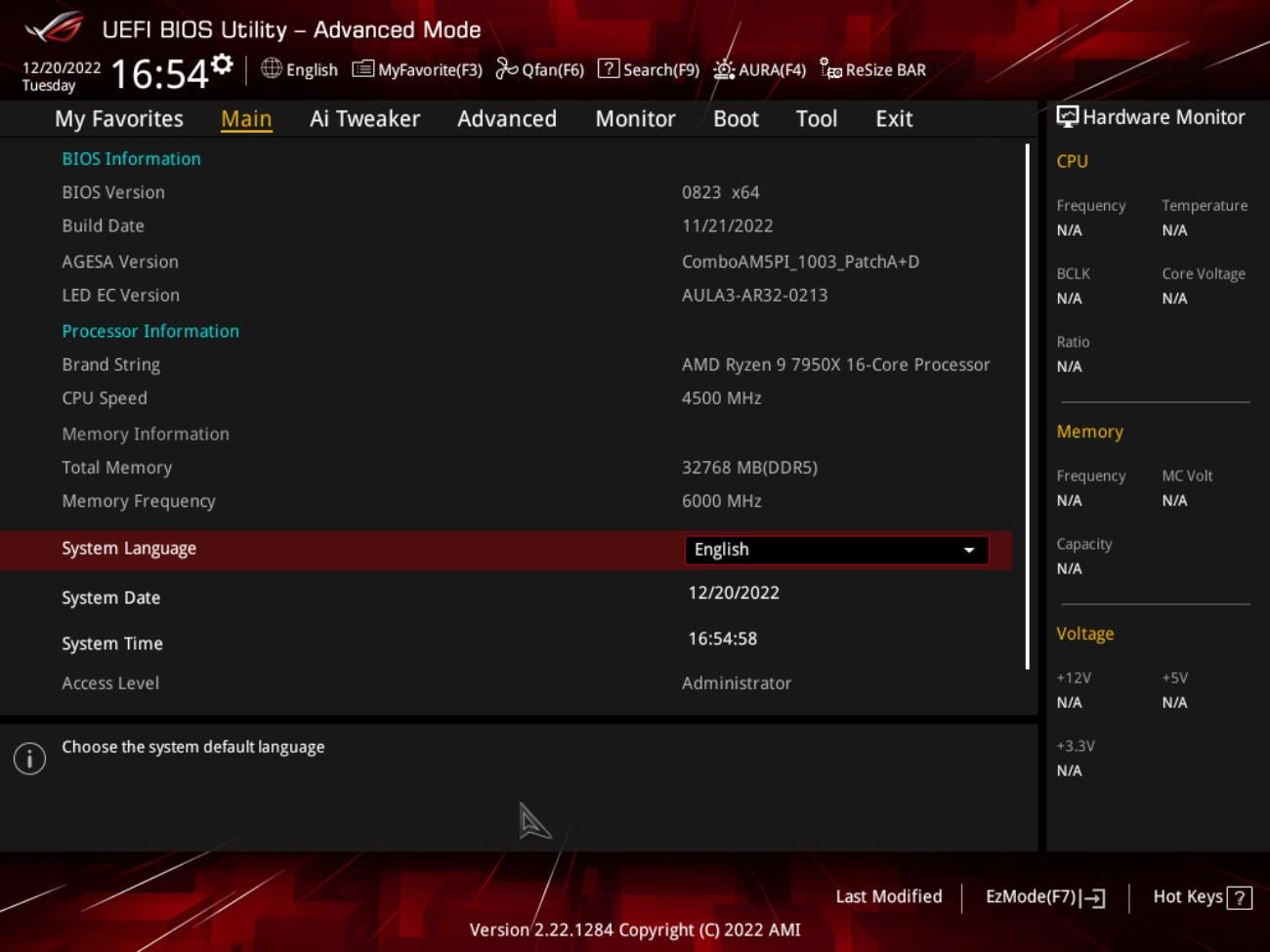1270x952 pixels.
Task: Click the Memory Frequency row label
Action: (139, 501)
